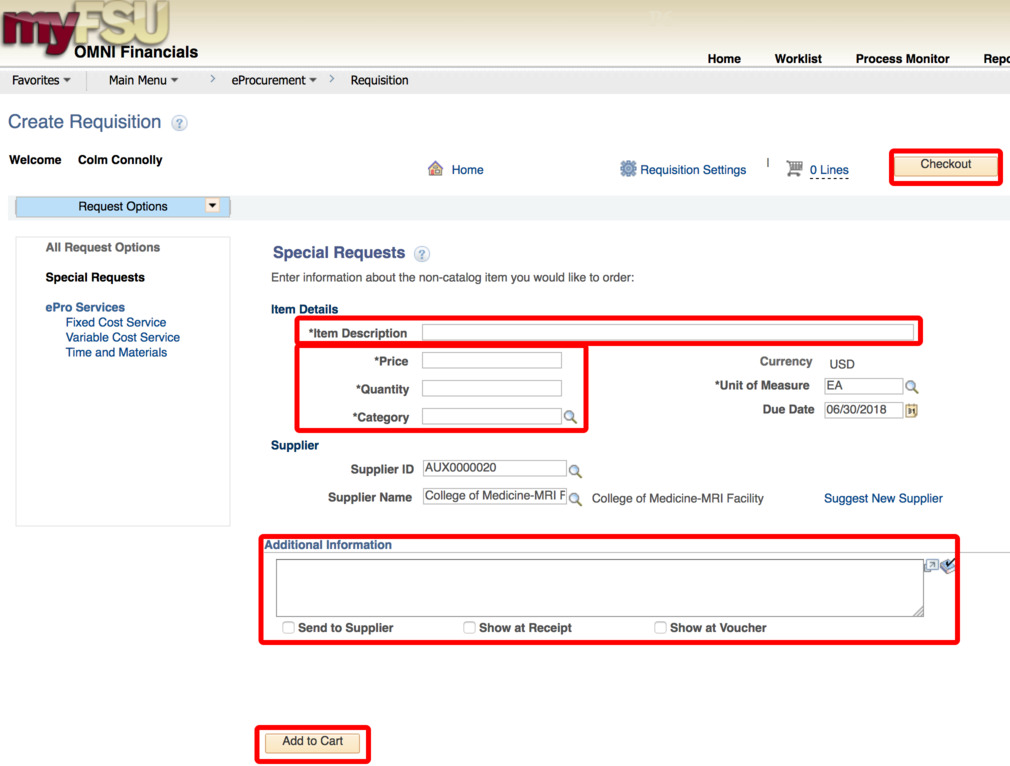Focus the Price input field
Image resolution: width=1010 pixels, height=766 pixels.
tap(491, 360)
